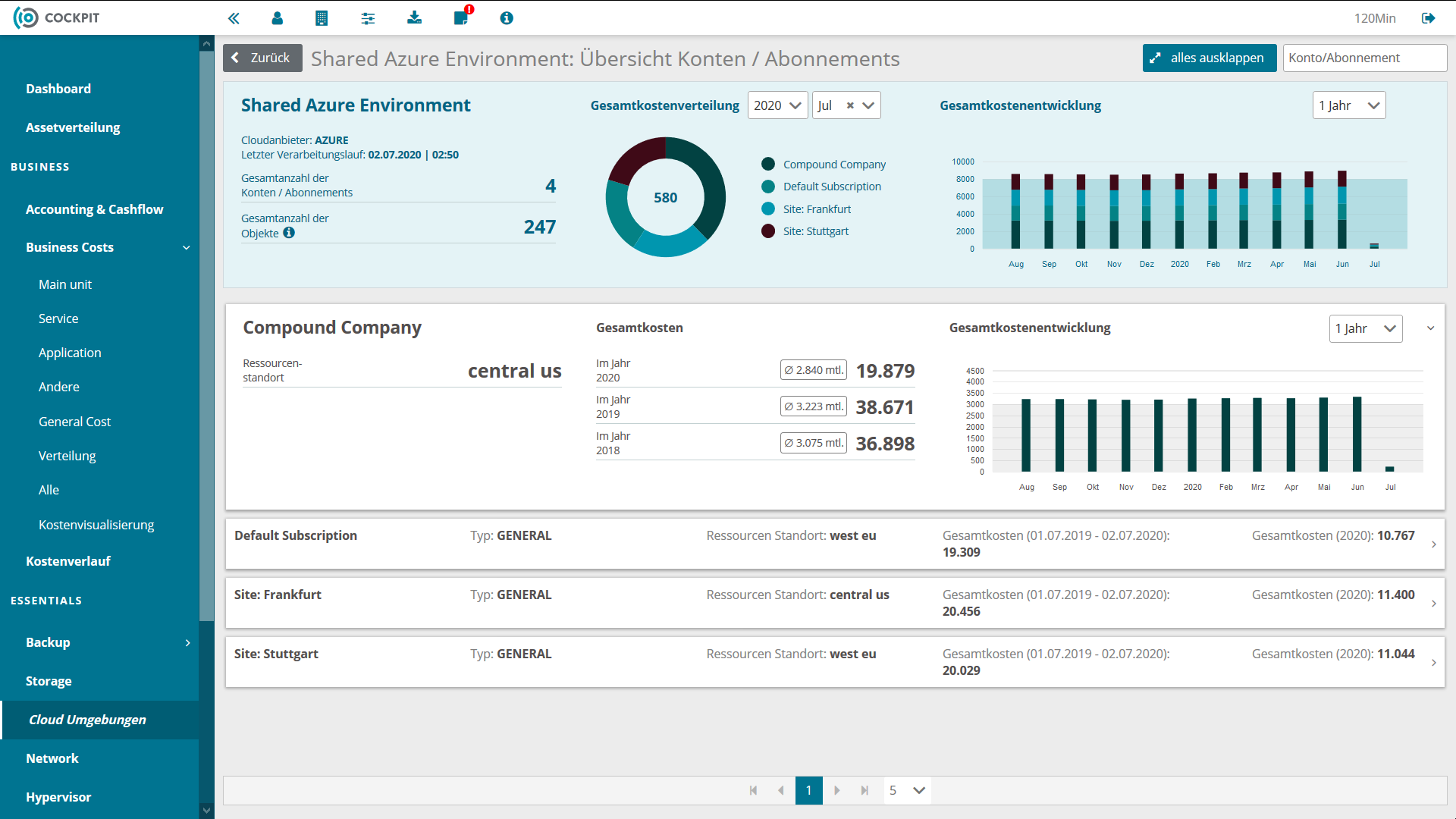The width and height of the screenshot is (1456, 819).
Task: Select Alle menu item
Action: point(49,490)
